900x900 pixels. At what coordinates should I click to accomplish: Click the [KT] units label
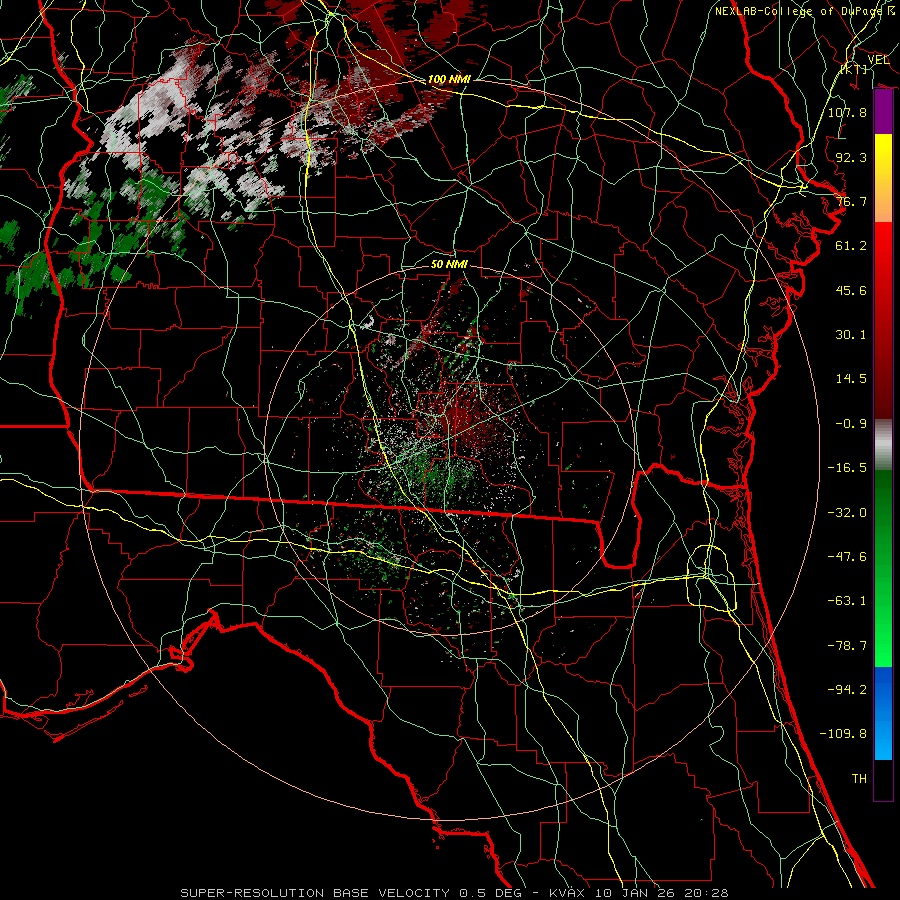point(854,69)
